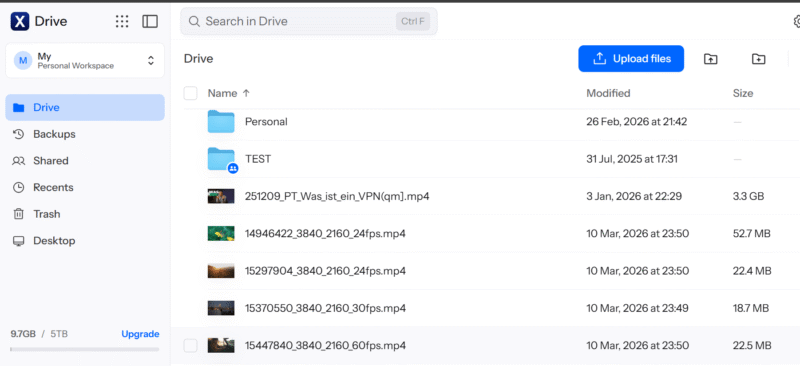Click the TEST shared folder icon
This screenshot has height=366, width=800.
point(221,159)
